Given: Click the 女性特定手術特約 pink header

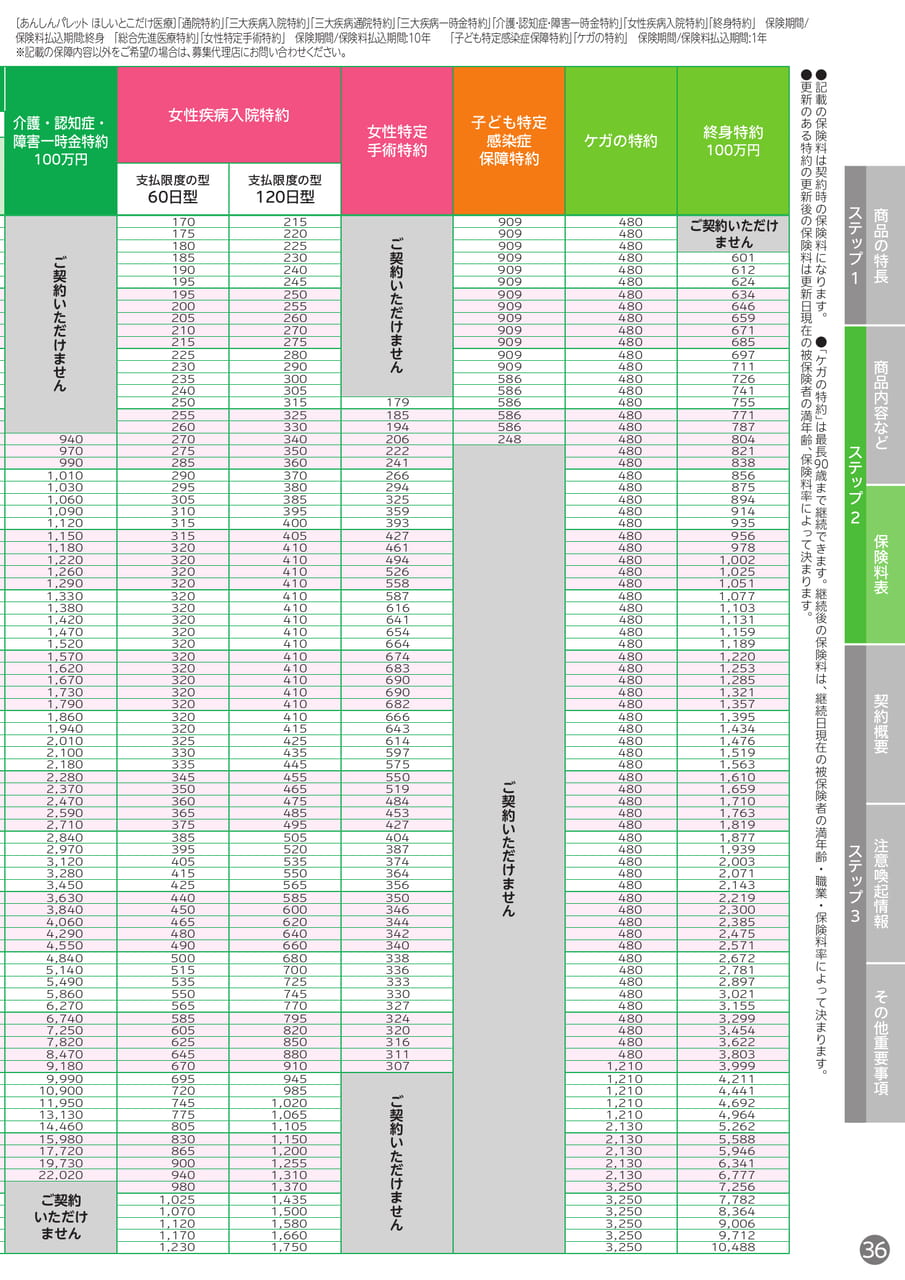Looking at the screenshot, I should point(397,141).
